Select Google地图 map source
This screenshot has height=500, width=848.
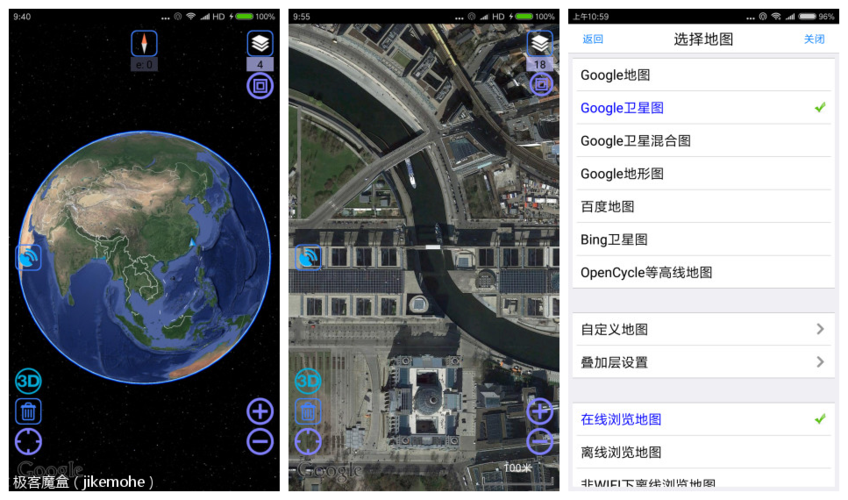click(x=703, y=75)
